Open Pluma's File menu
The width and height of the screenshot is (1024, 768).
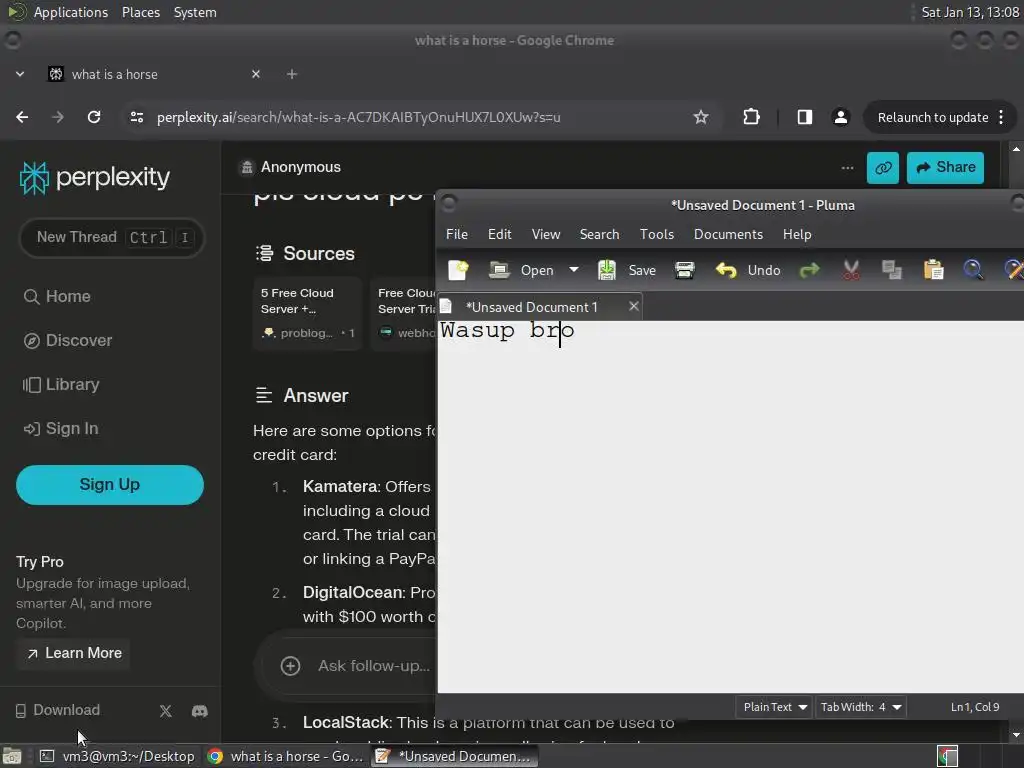coord(456,234)
